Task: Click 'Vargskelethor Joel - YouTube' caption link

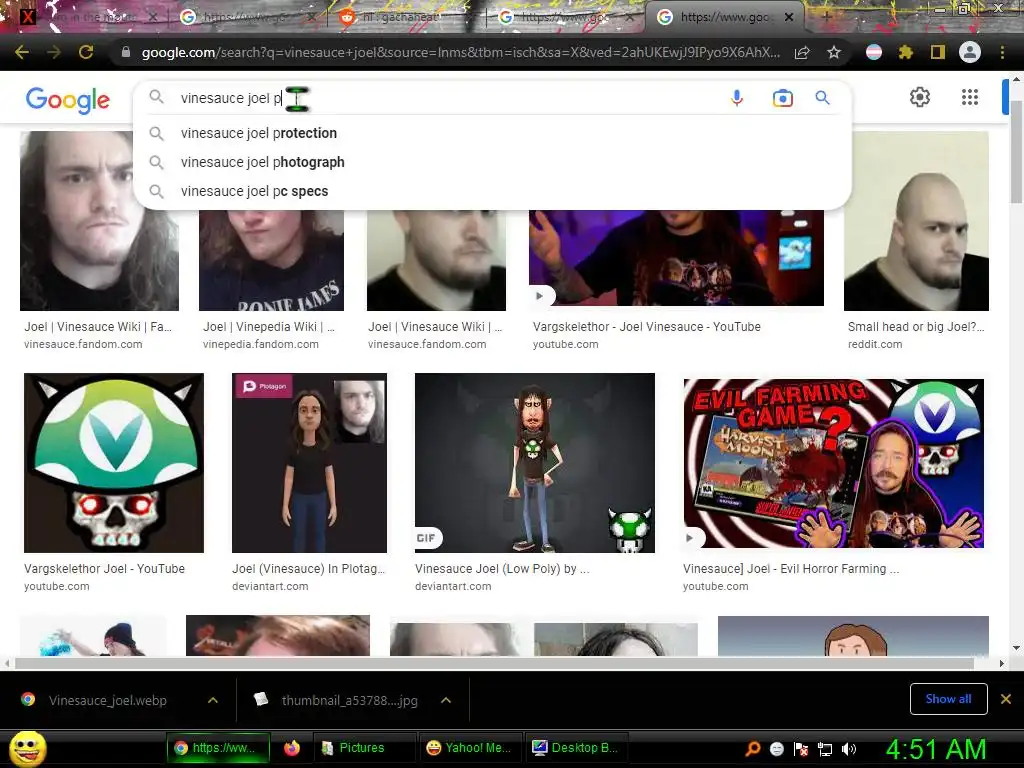Action: click(x=104, y=569)
